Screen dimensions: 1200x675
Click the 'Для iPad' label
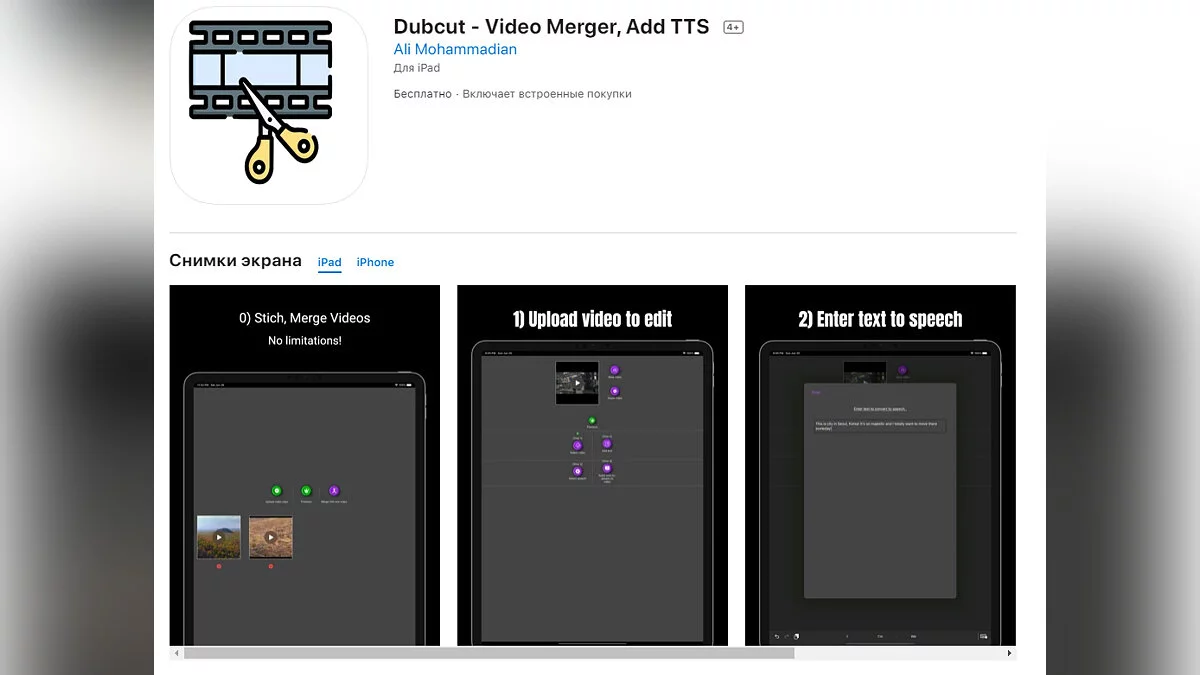tap(417, 68)
